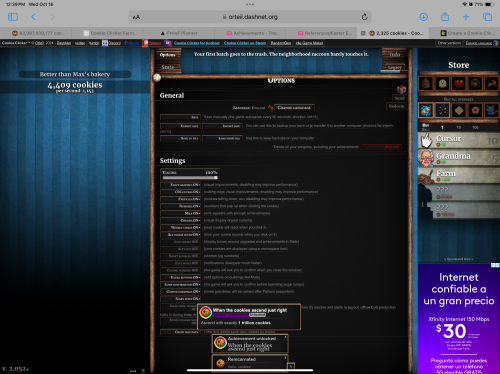Click the address bar orteil.dashnet.org
This screenshot has width=500, height=374.
click(250, 17)
